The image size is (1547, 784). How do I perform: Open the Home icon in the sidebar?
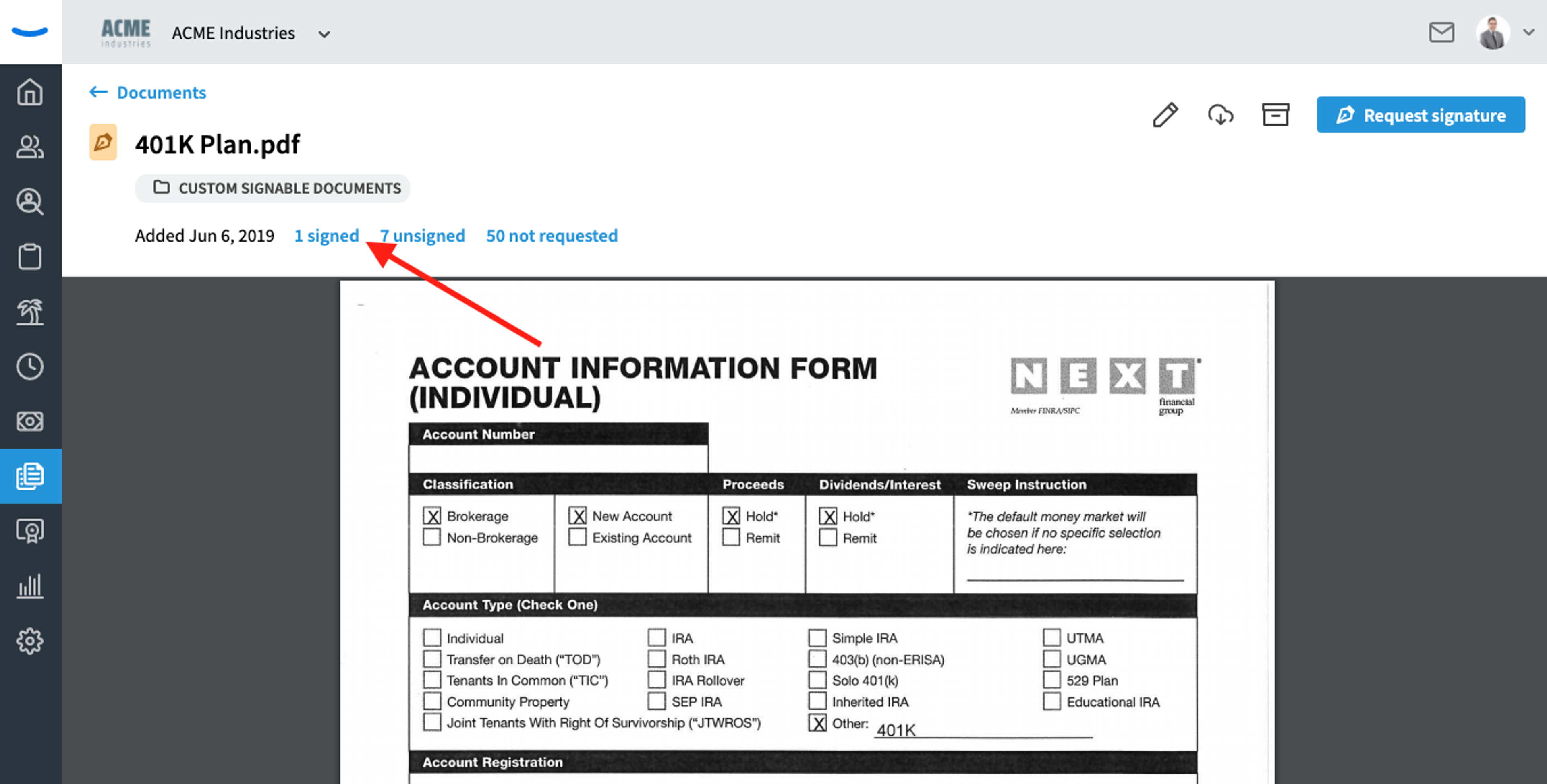[x=30, y=92]
